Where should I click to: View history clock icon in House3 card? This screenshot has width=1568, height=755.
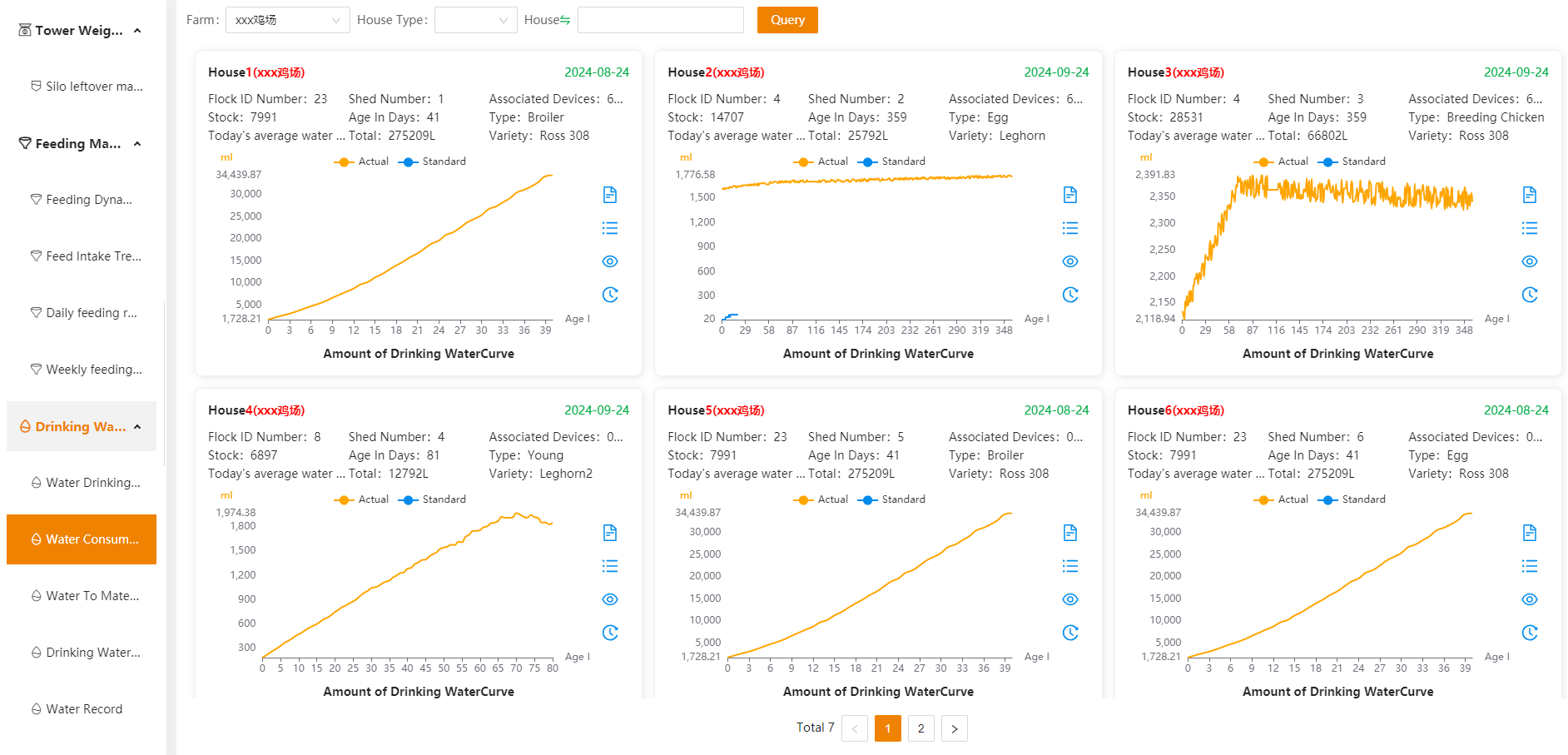(1530, 295)
